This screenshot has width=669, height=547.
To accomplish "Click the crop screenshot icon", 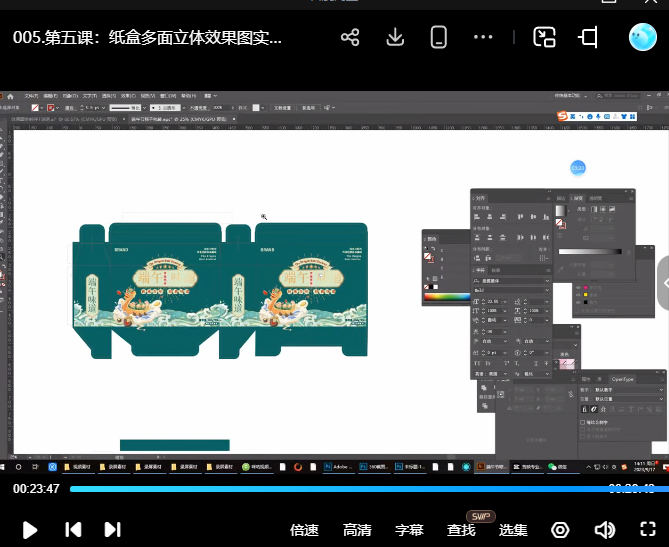I will pyautogui.click(x=589, y=38).
